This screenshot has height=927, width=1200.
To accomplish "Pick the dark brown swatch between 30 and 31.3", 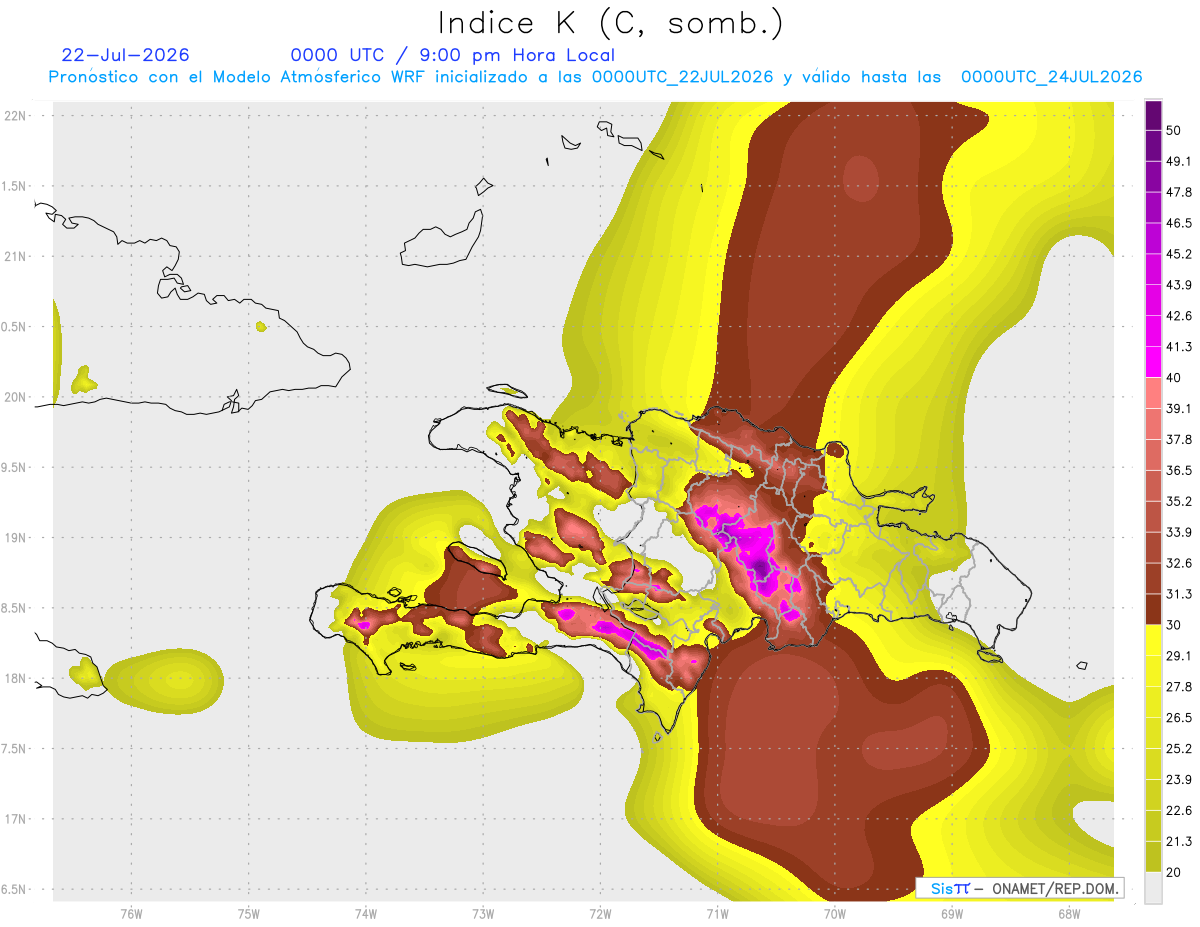I will [x=1153, y=609].
